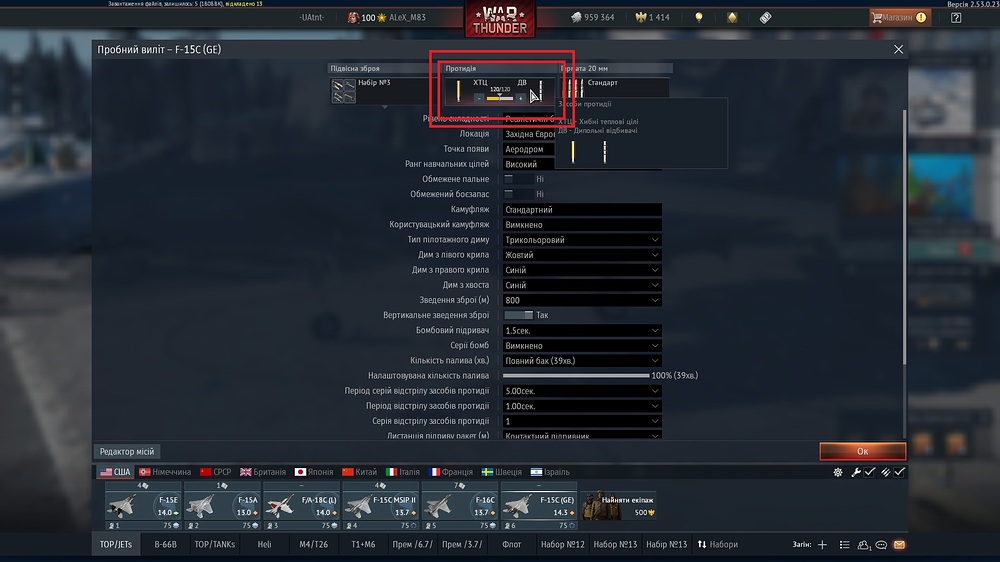Click the Ок button
The height and width of the screenshot is (562, 1000).
click(862, 451)
